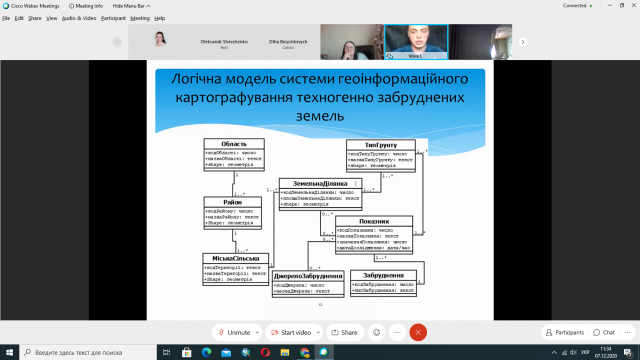This screenshot has height=360, width=640.
Task: Click the ЗемельнаДілянка class box
Action: tap(320, 194)
